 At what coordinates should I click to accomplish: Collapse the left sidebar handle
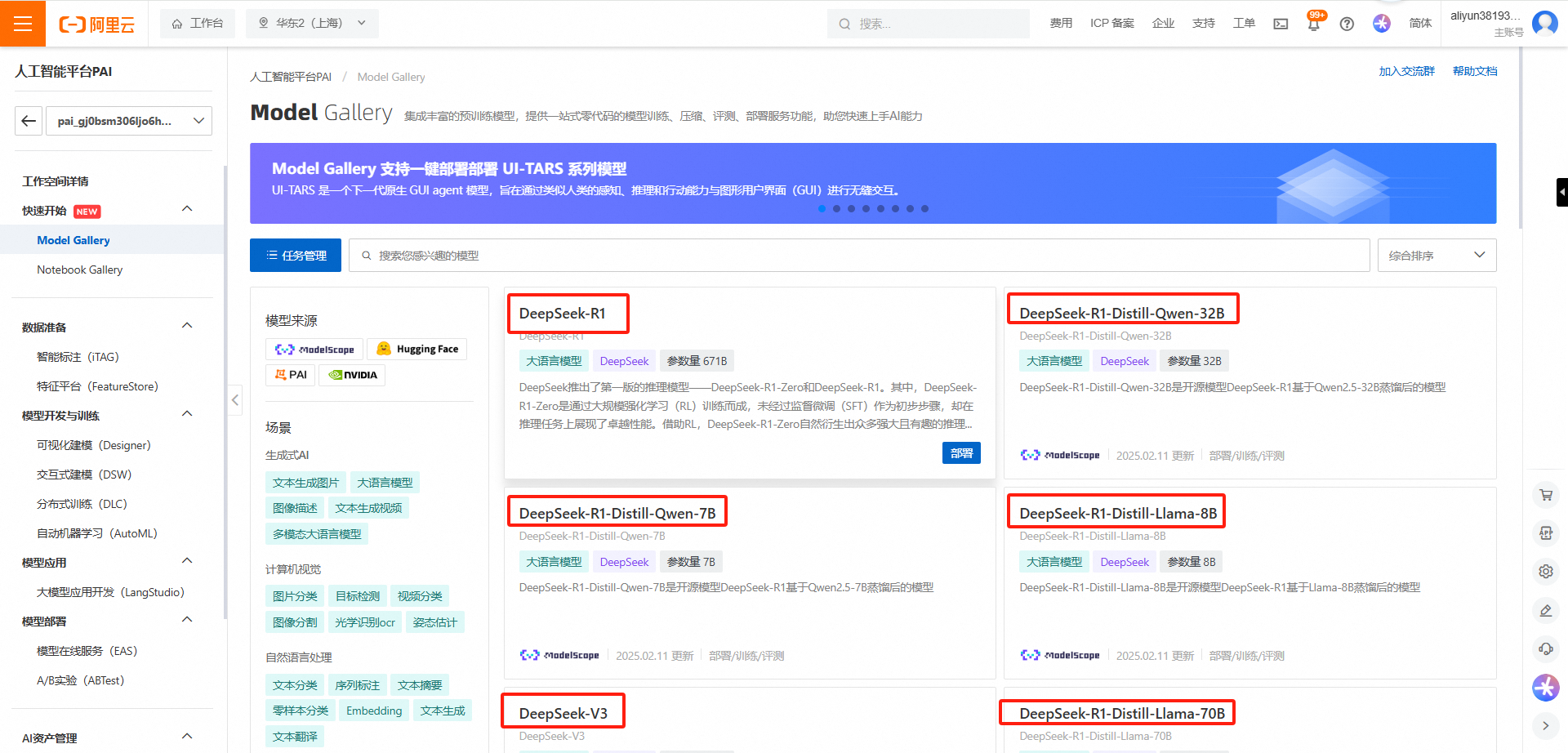234,400
